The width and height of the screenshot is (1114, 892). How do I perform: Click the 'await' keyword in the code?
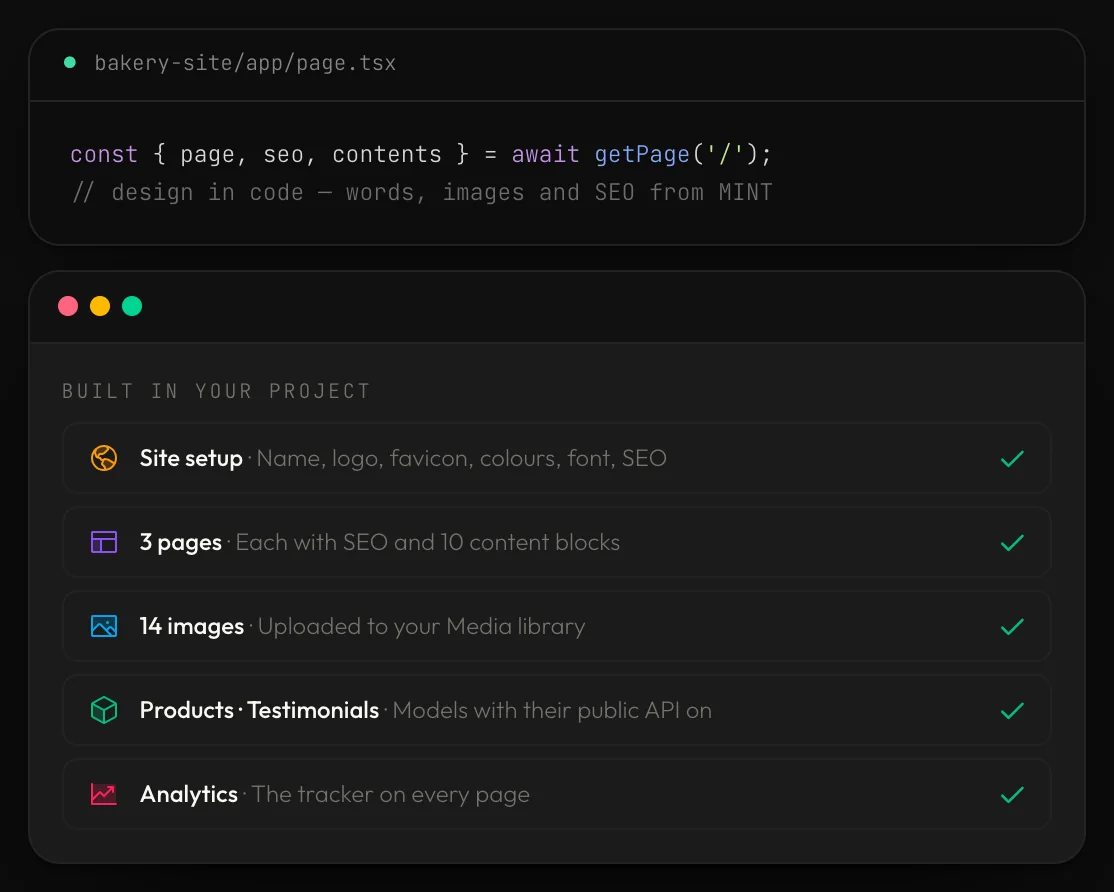pos(546,154)
